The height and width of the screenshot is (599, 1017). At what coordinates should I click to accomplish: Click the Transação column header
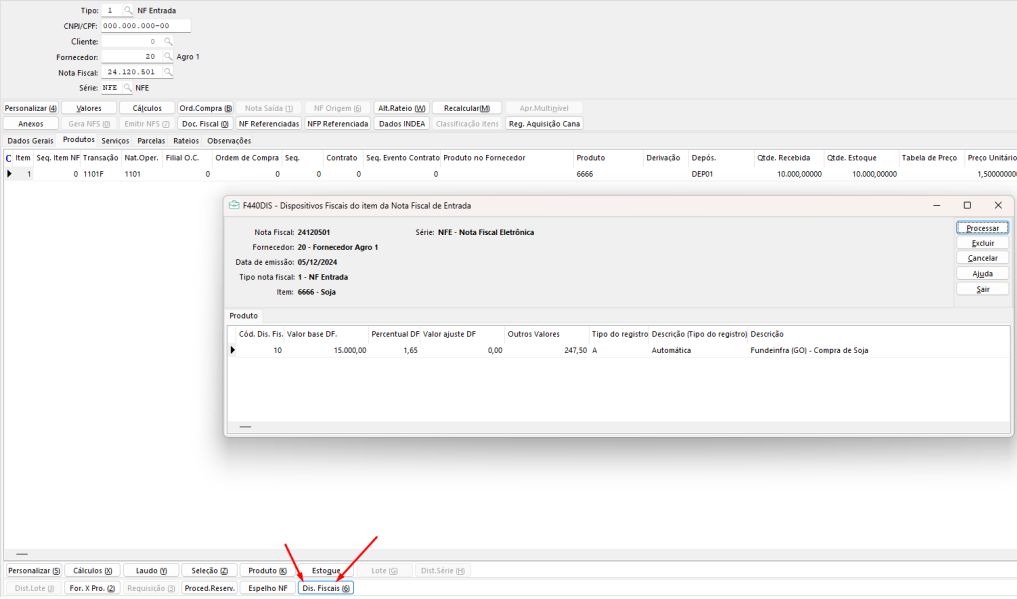click(101, 158)
